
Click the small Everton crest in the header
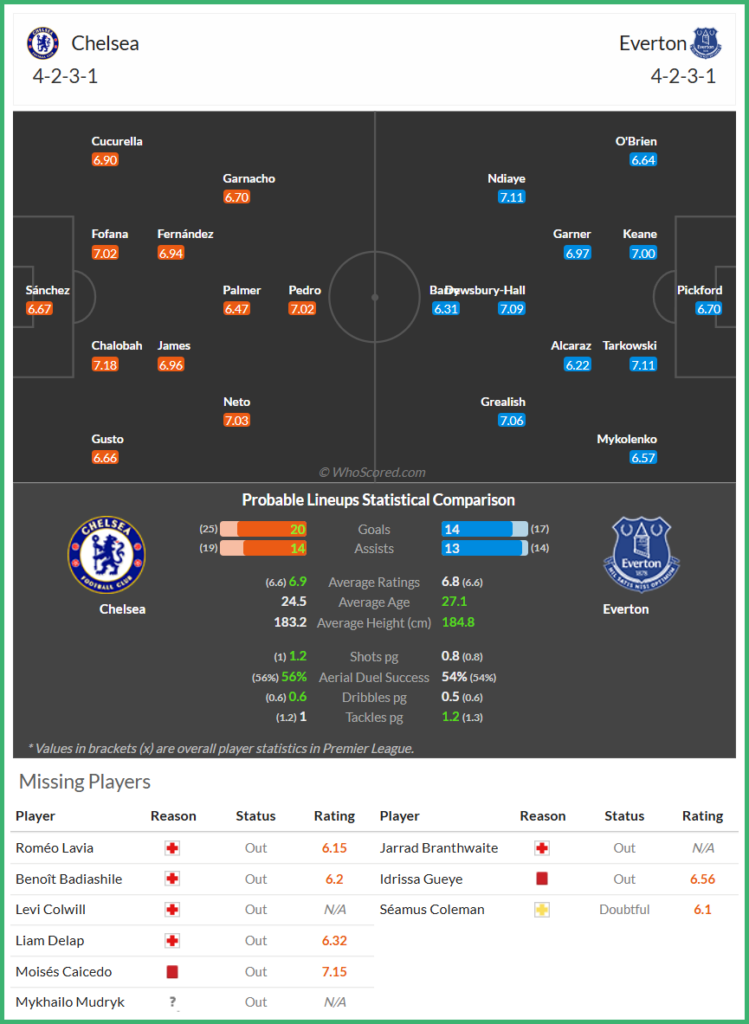coord(706,42)
